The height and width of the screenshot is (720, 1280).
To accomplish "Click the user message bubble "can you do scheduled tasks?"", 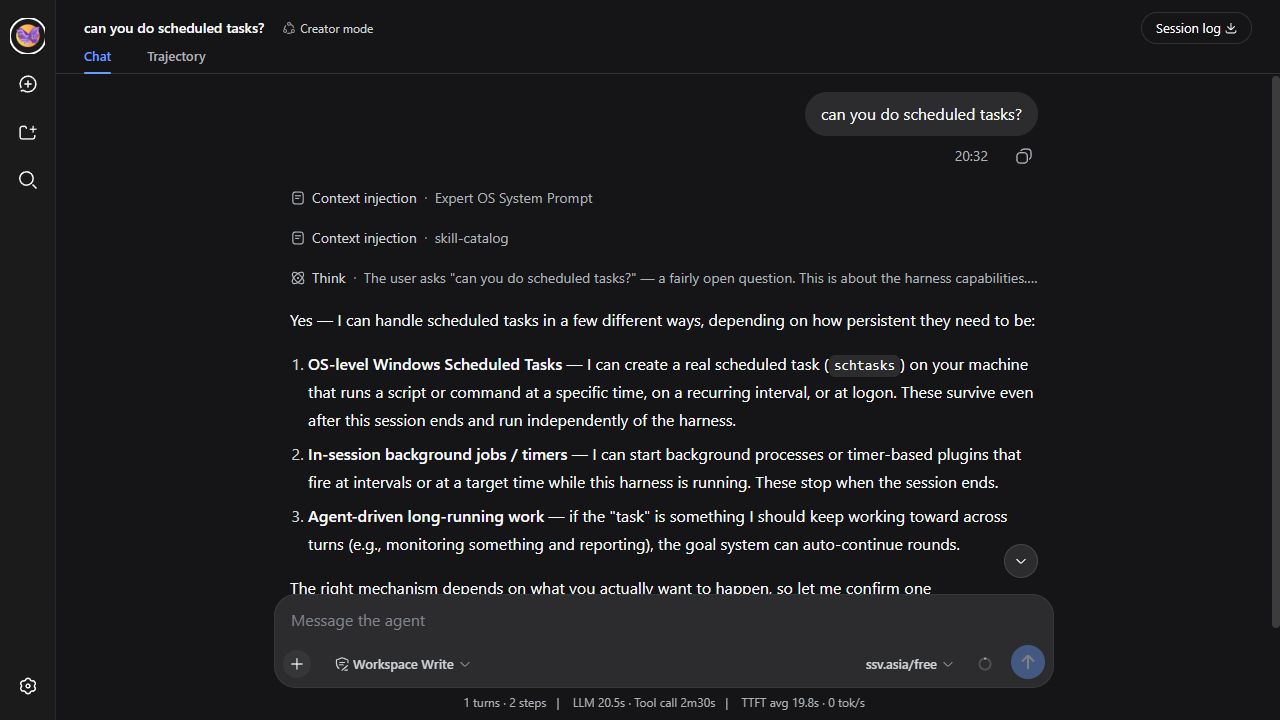I will click(921, 114).
